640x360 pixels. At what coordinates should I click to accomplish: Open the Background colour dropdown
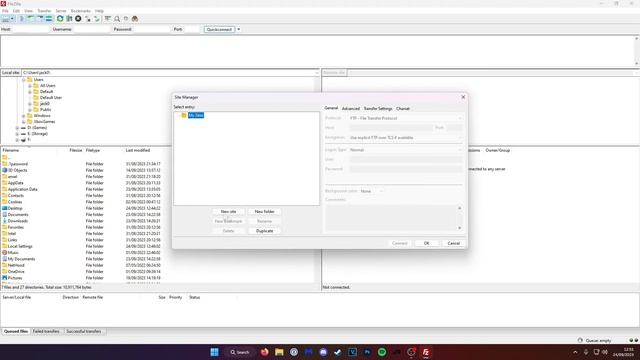372,191
